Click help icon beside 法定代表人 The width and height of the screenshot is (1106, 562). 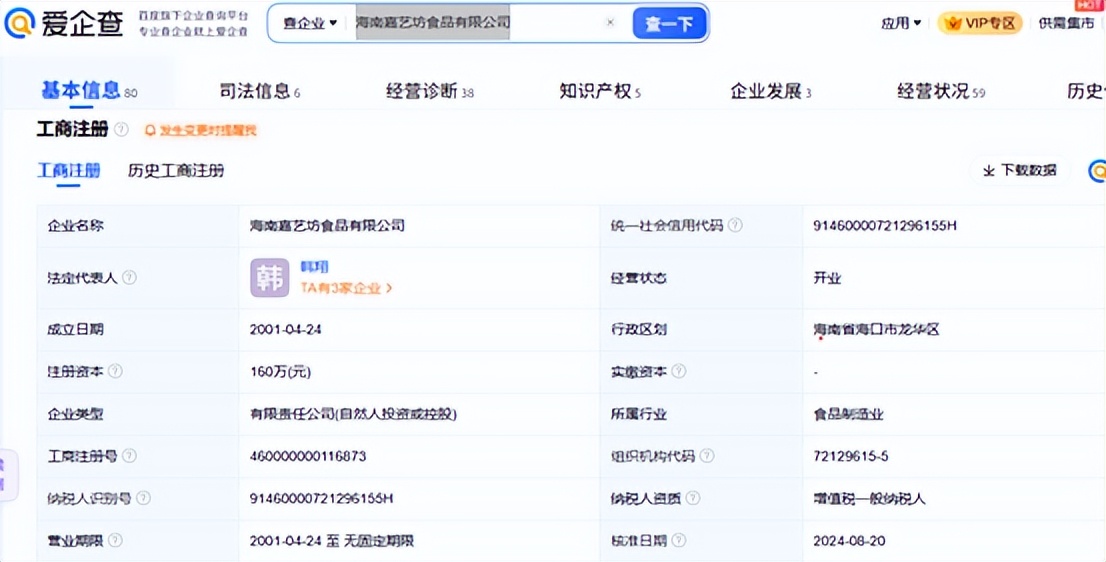click(x=129, y=277)
